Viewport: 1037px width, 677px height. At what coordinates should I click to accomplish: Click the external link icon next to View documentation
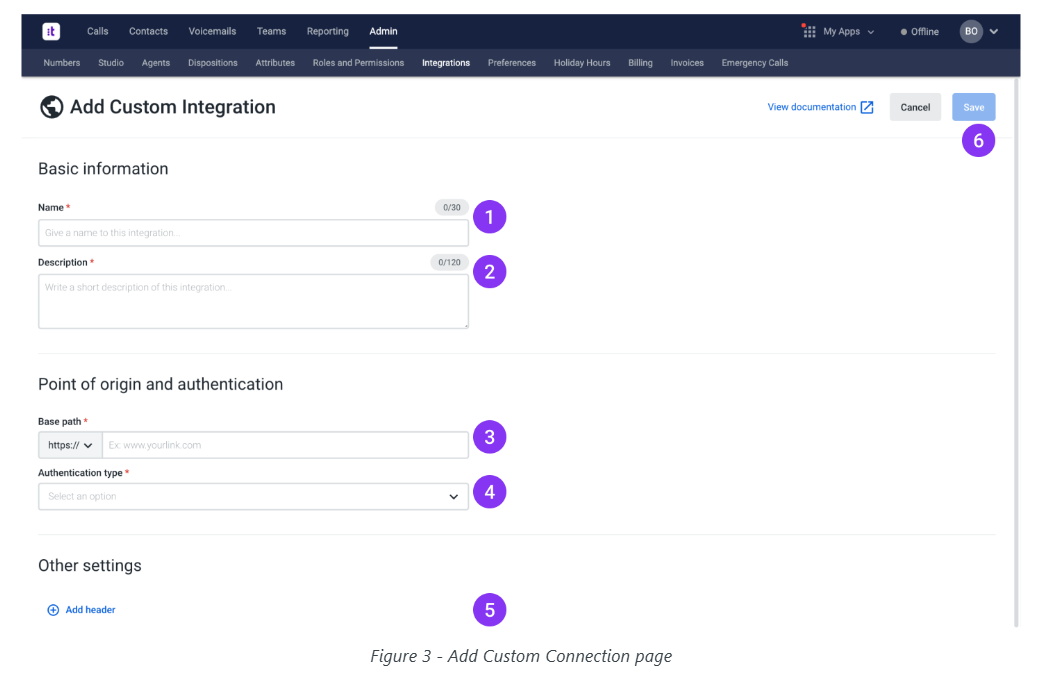(x=867, y=106)
